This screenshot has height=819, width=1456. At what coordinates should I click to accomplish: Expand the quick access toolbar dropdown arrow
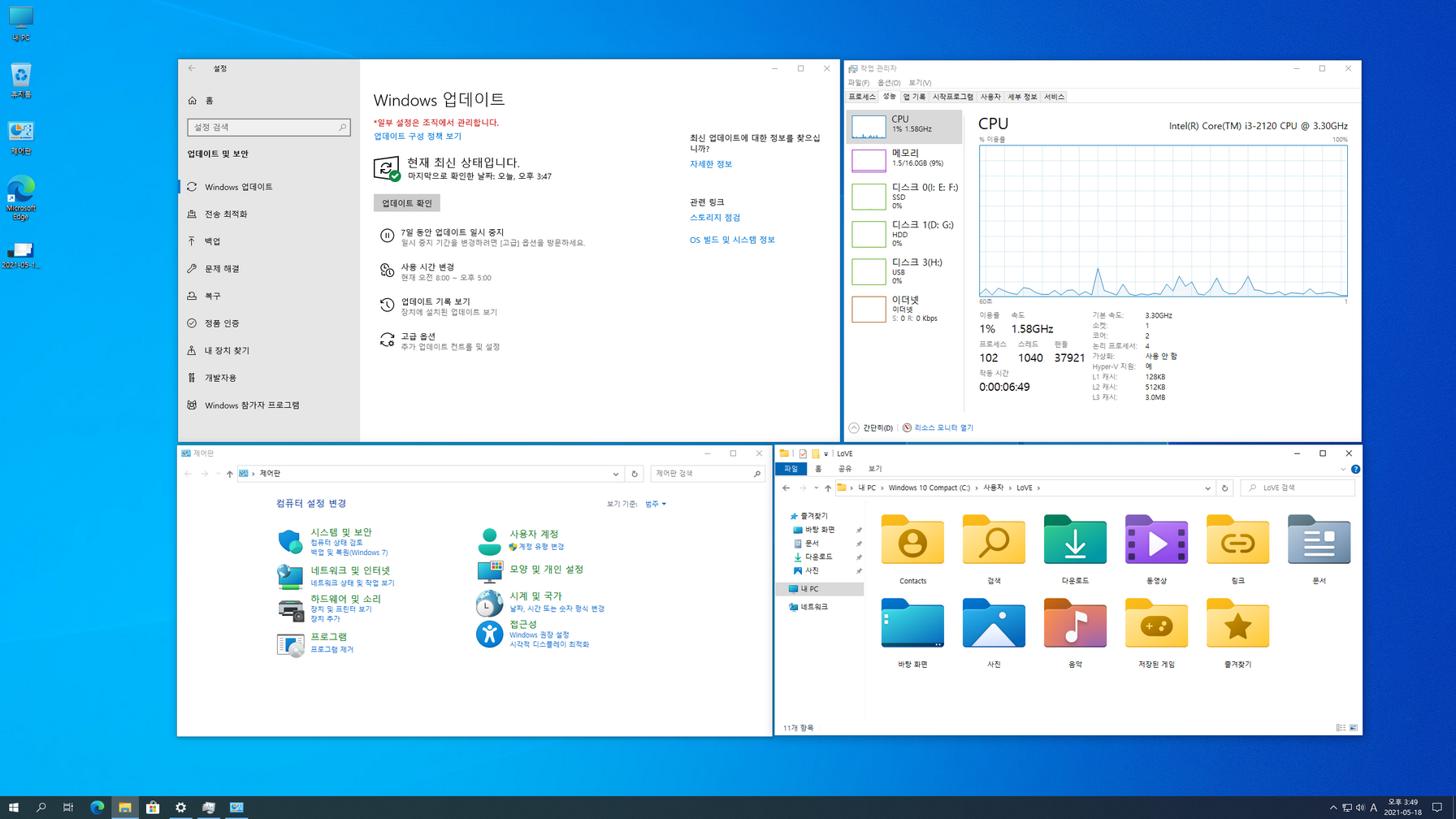(x=826, y=454)
